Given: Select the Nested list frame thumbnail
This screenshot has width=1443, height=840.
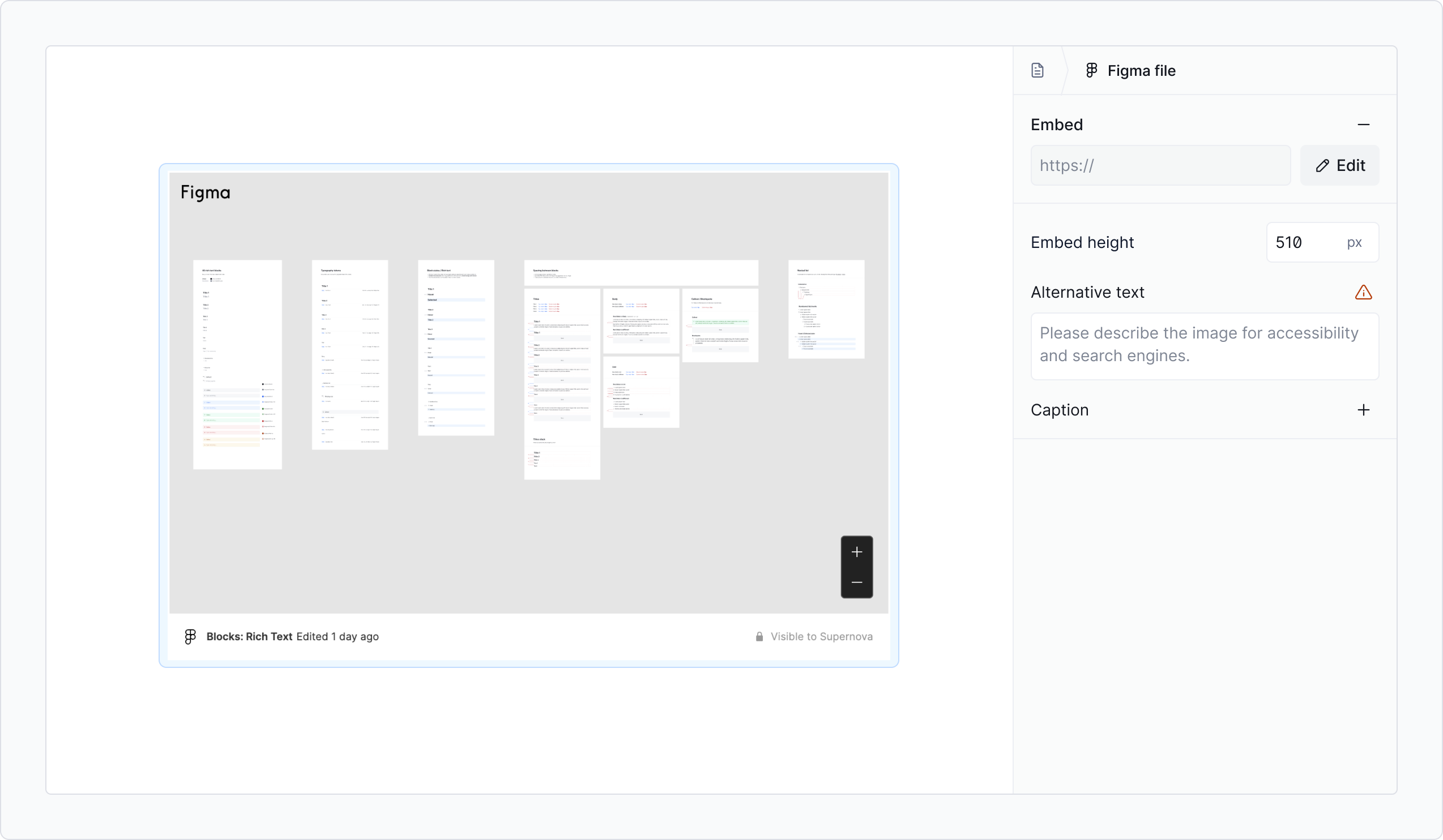Looking at the screenshot, I should (x=826, y=310).
